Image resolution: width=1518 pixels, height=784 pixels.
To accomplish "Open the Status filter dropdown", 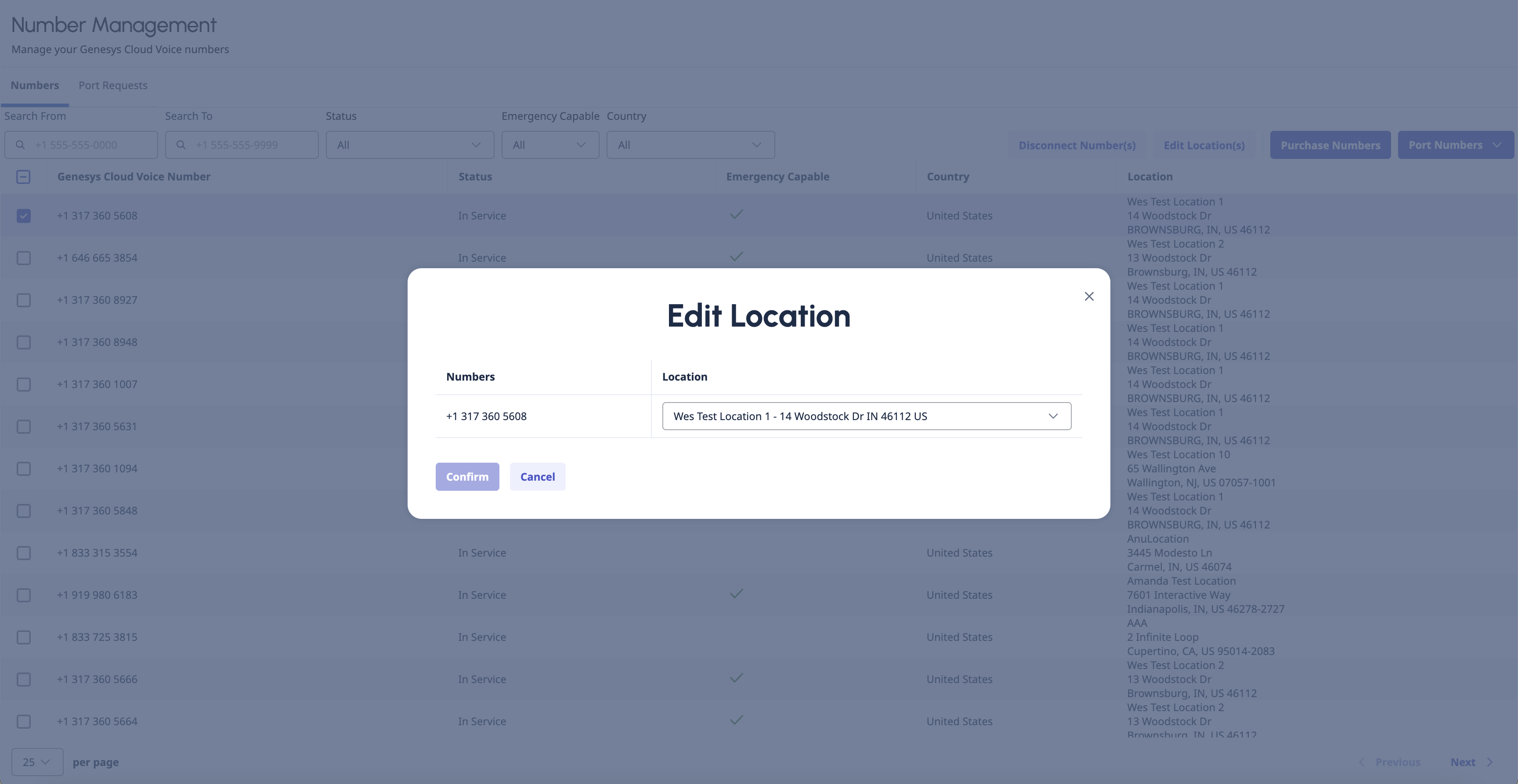I will pos(409,145).
